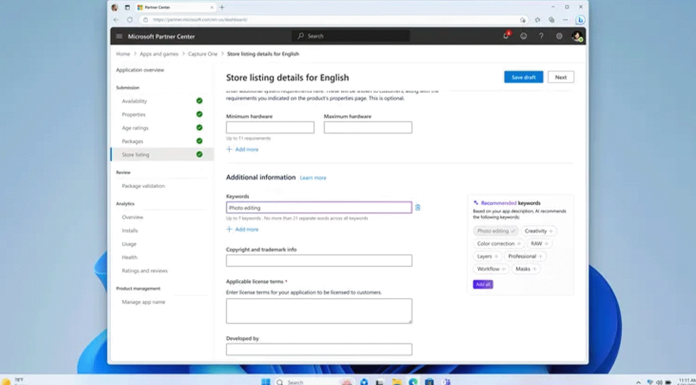Screen dimensions: 696x385
Task: View site information lock icon in address bar
Action: [x=145, y=20]
